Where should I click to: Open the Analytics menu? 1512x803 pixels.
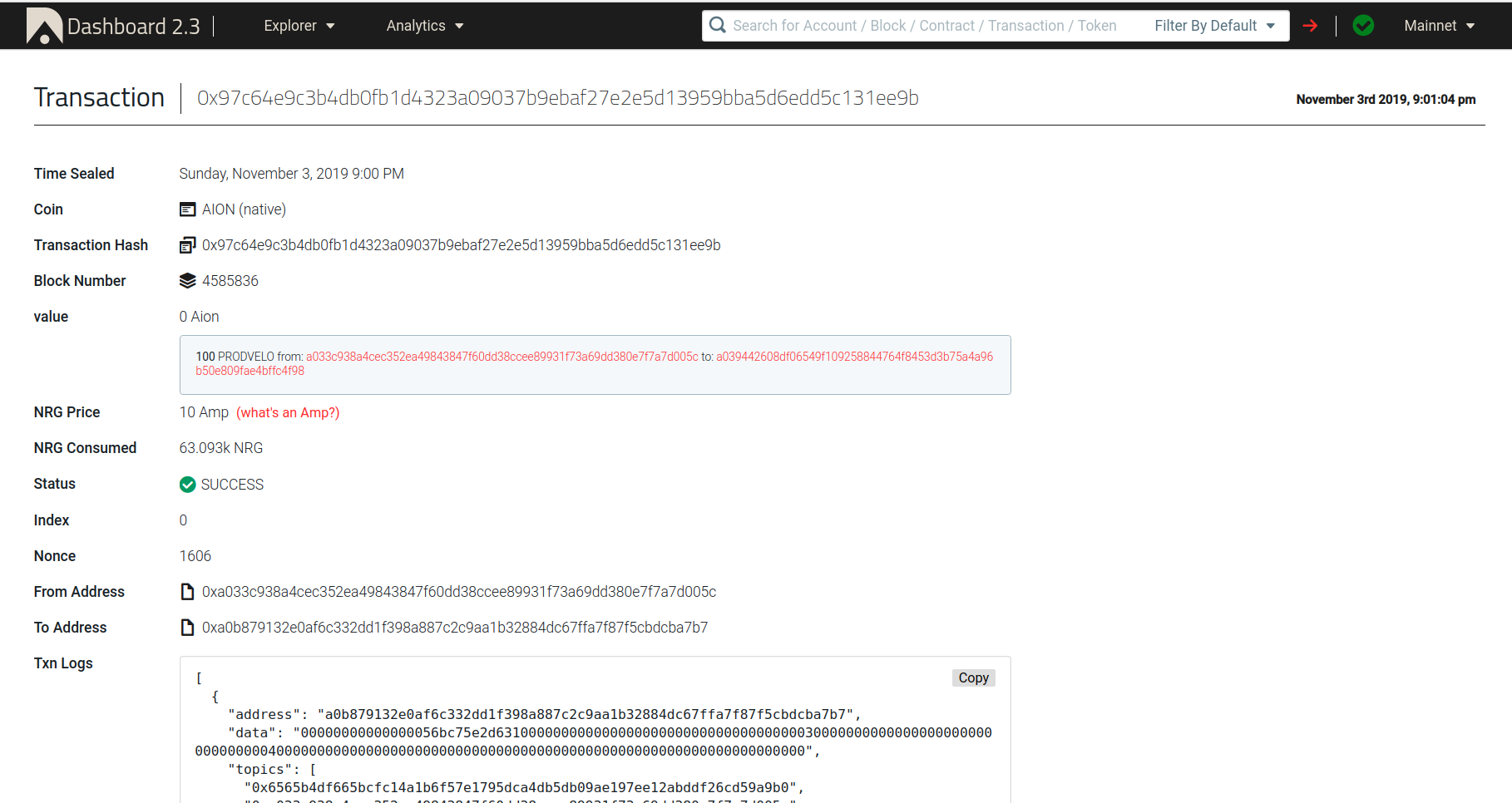tap(424, 25)
